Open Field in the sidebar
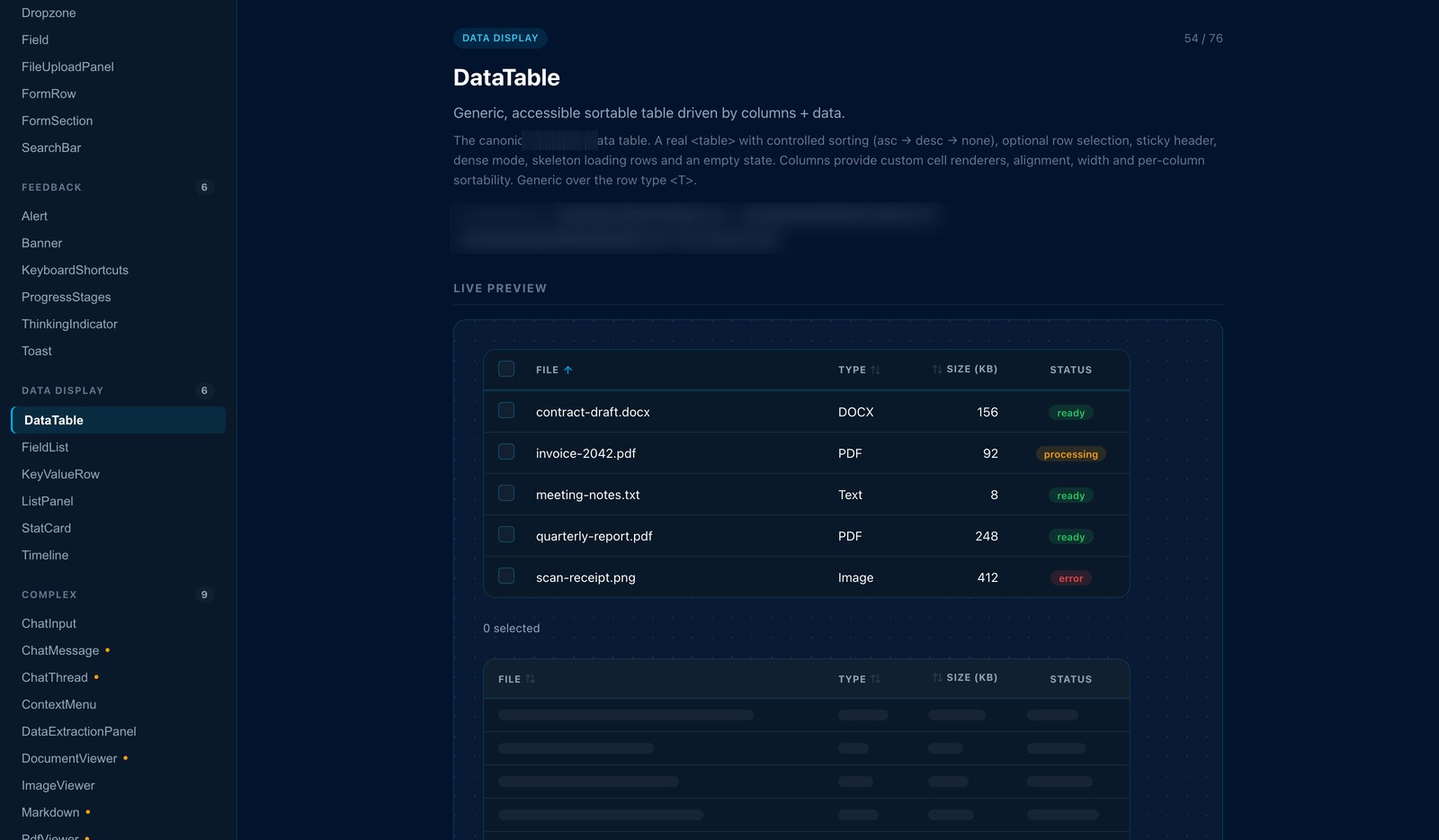The image size is (1439, 840). coord(35,40)
